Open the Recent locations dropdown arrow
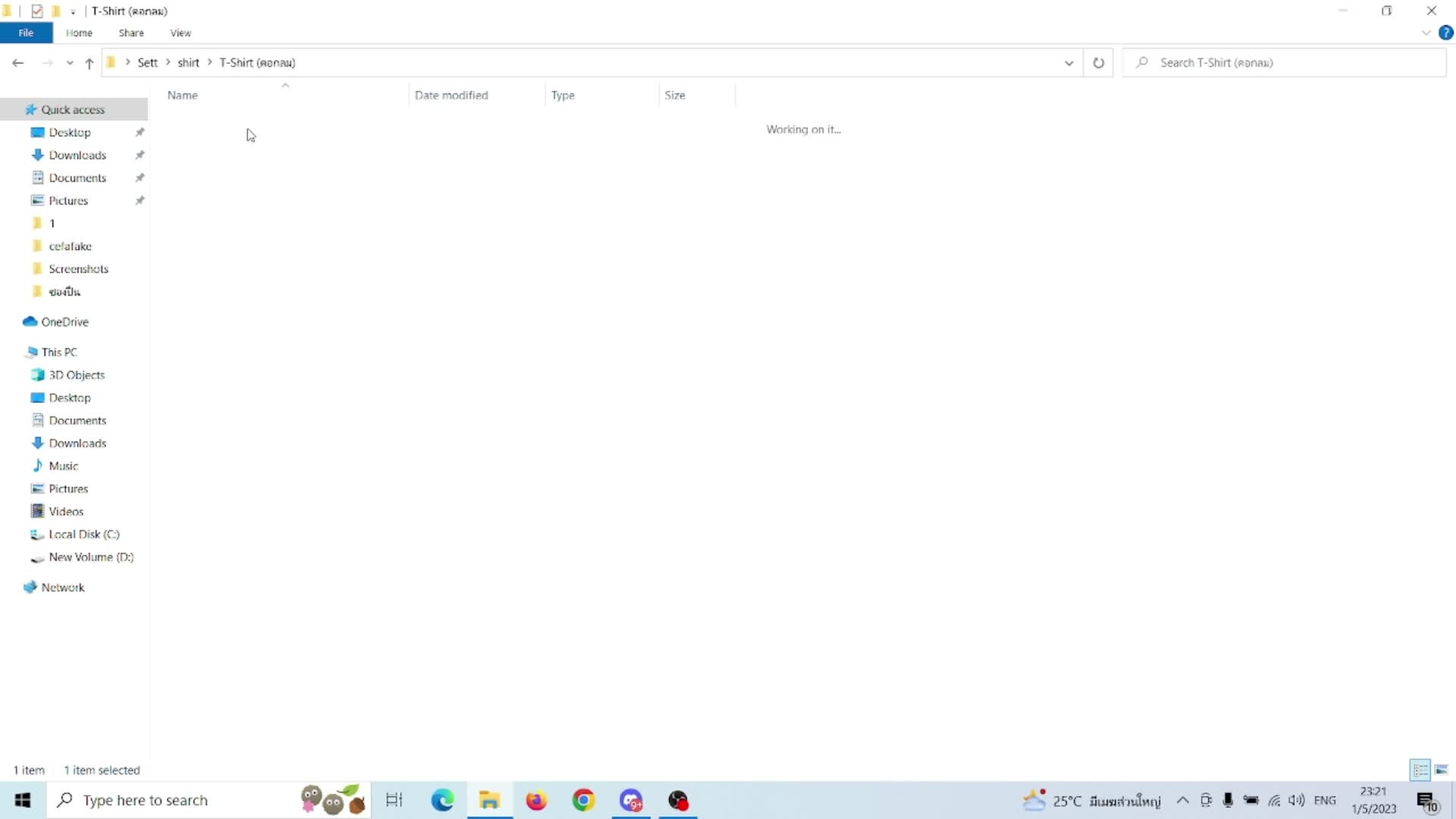This screenshot has width=1456, height=819. [x=70, y=63]
